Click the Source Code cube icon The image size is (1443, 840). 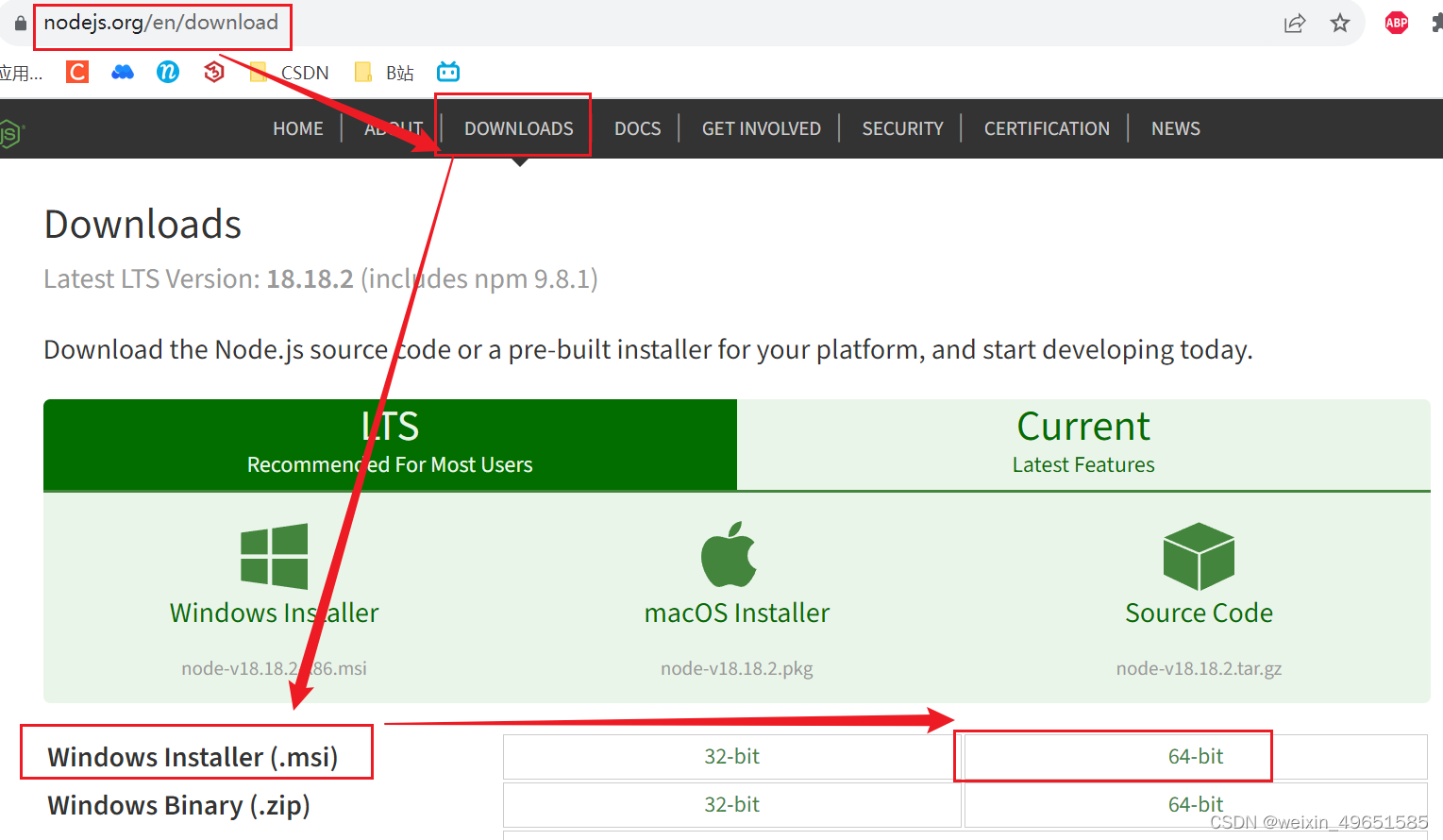(x=1199, y=556)
